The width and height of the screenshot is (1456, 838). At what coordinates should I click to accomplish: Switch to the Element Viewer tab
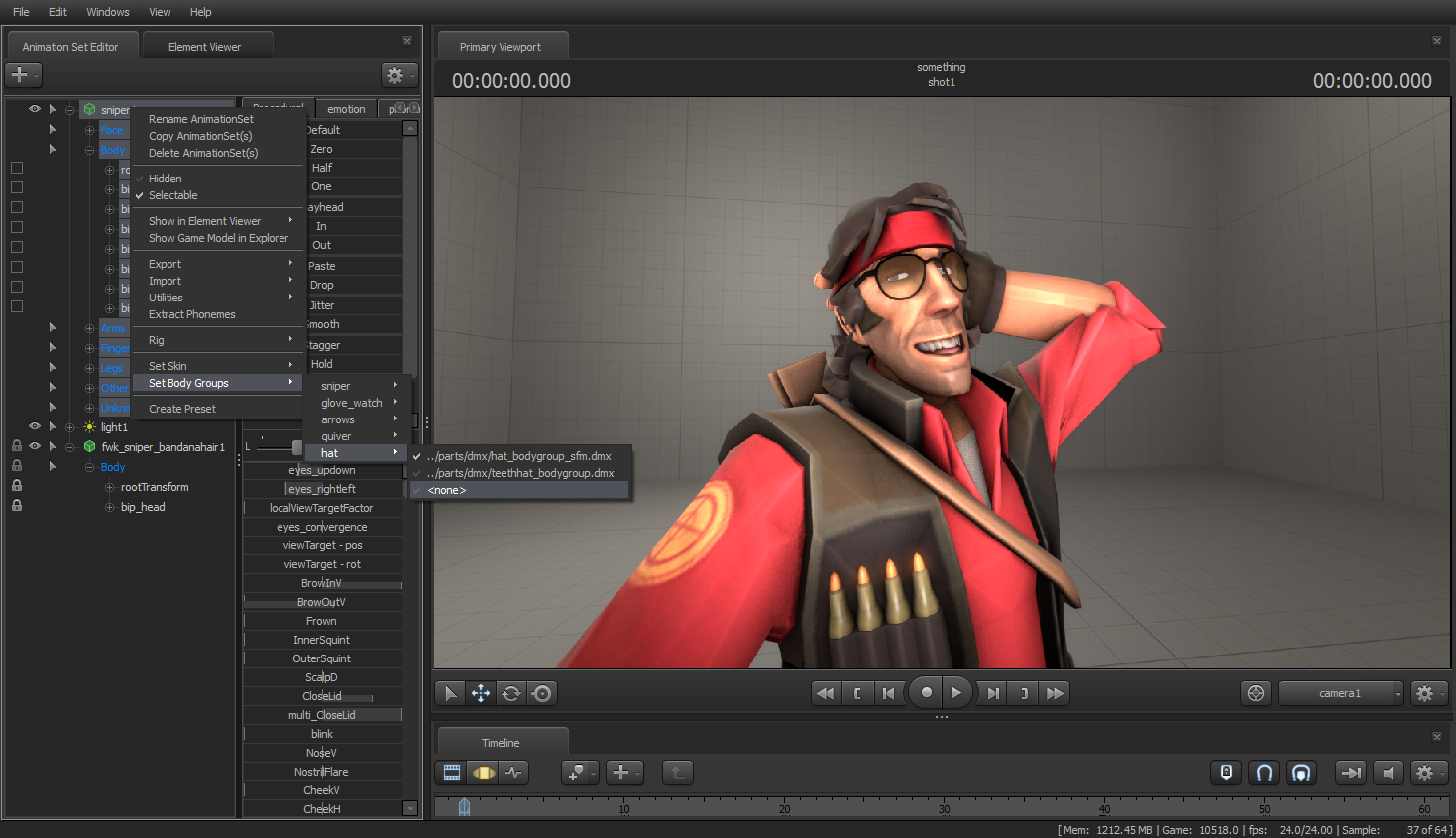(x=205, y=47)
